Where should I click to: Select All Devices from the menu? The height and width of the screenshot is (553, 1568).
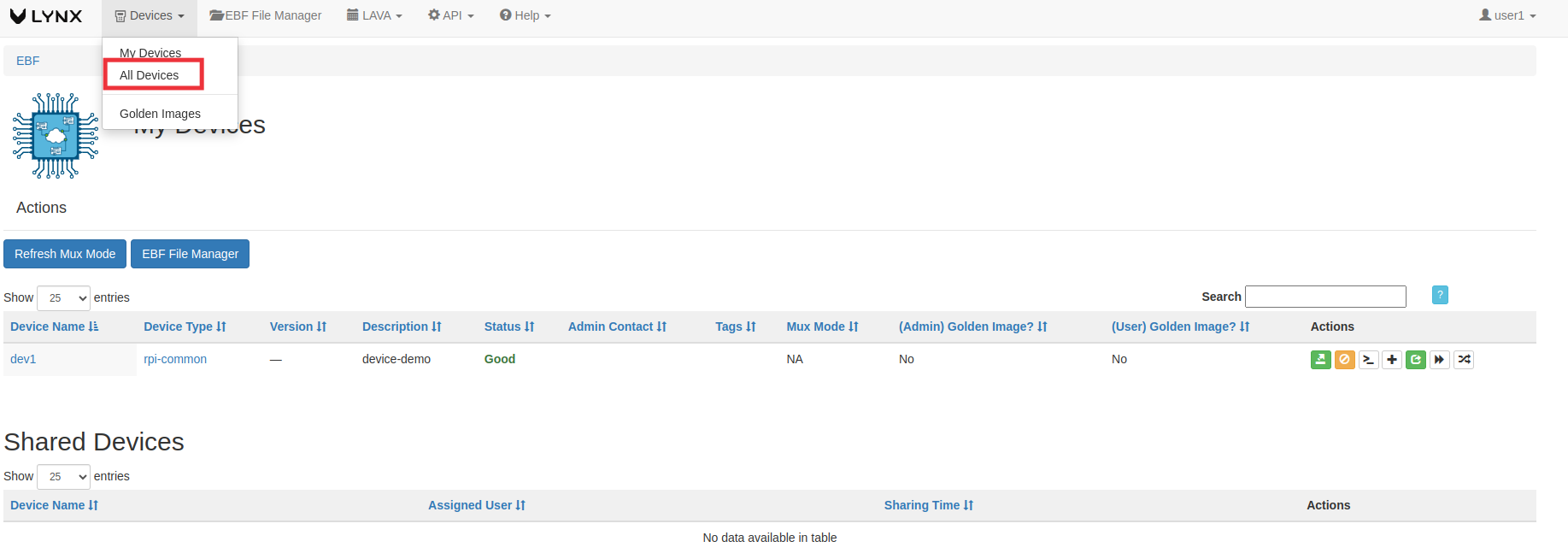pos(150,75)
